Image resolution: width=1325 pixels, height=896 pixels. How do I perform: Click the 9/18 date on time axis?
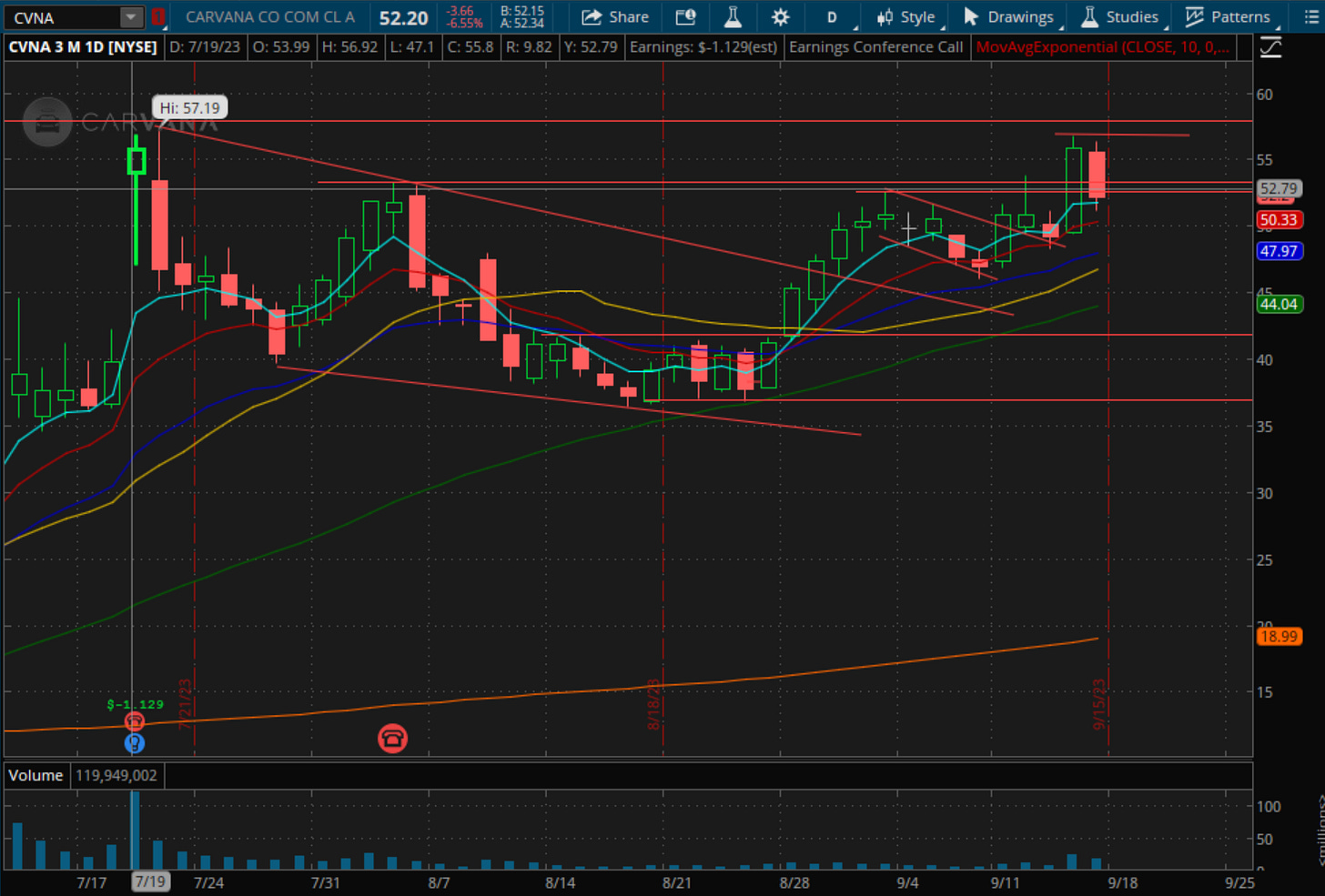click(1123, 882)
